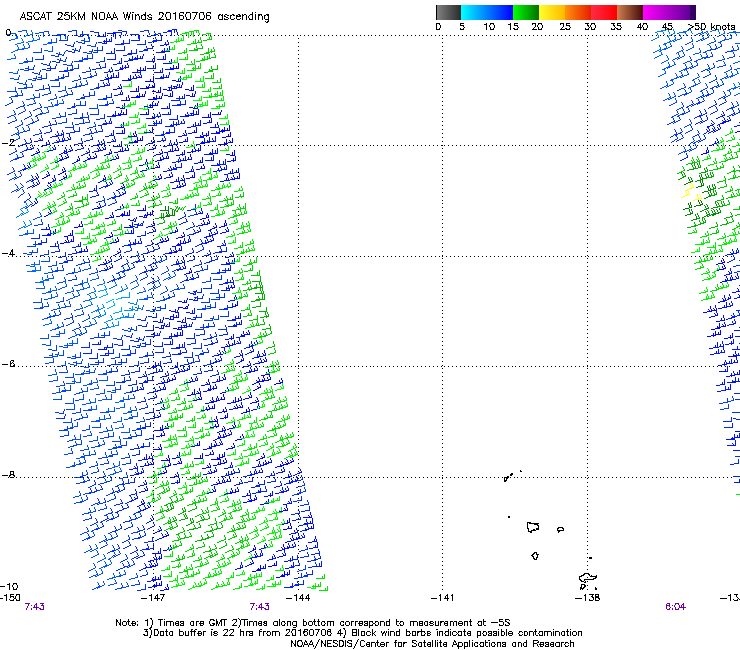
Task: Click the dark purple 45-50 knots segment
Action: tap(682, 12)
